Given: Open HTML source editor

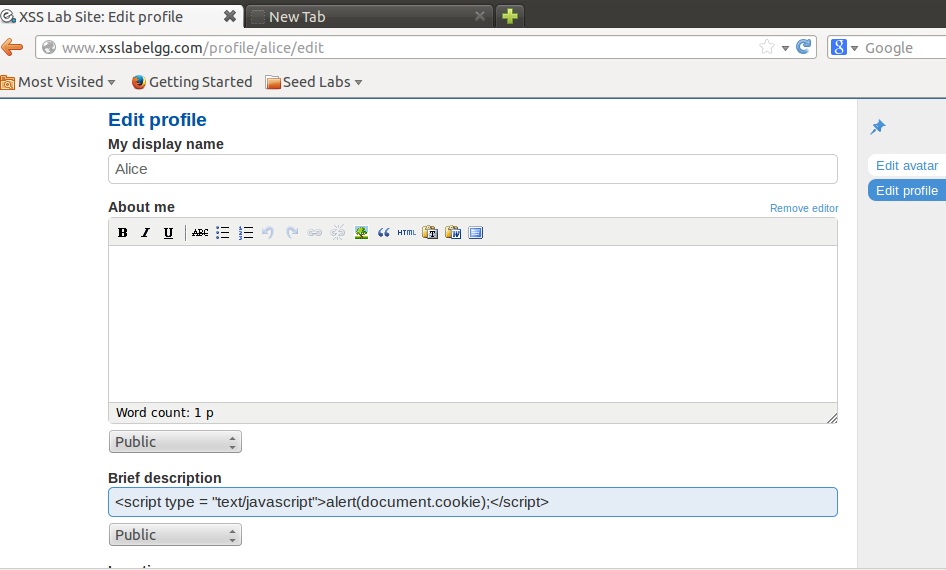Looking at the screenshot, I should (407, 233).
